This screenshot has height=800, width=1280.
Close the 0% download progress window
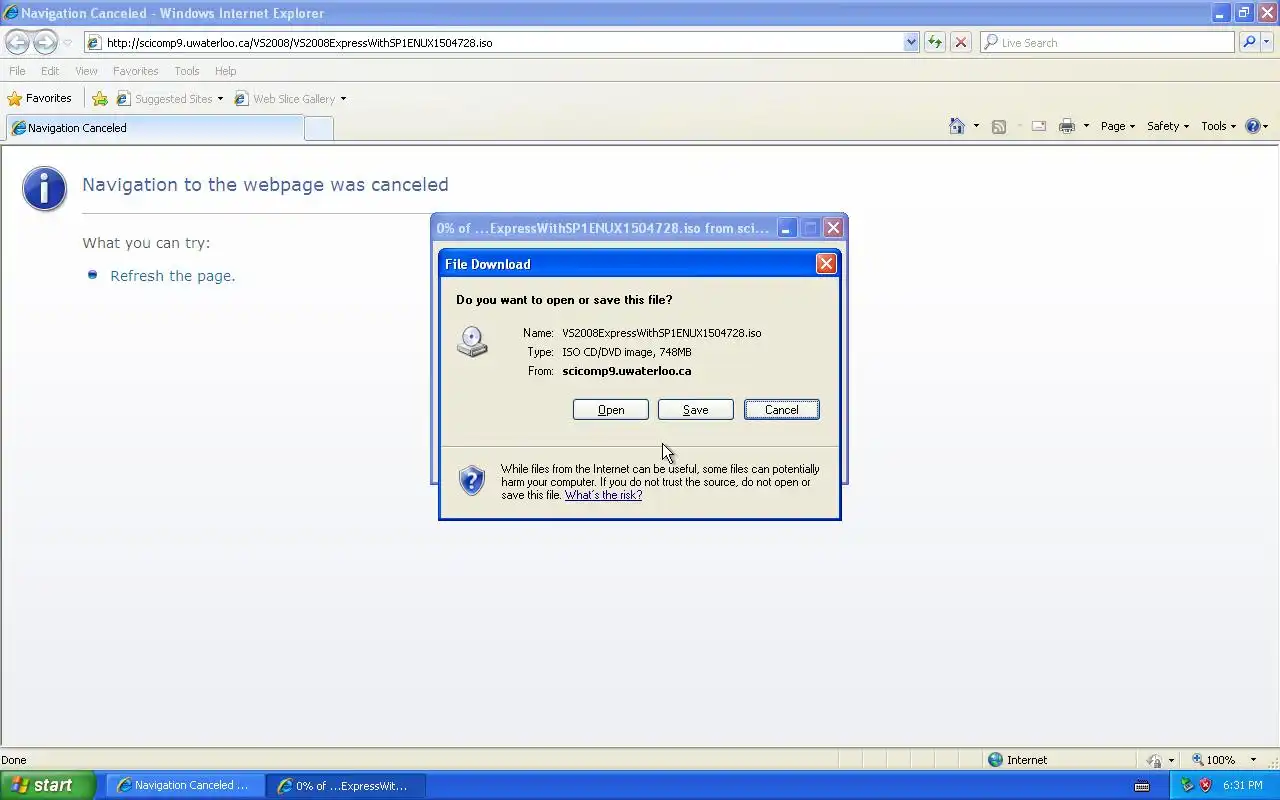pyautogui.click(x=833, y=228)
